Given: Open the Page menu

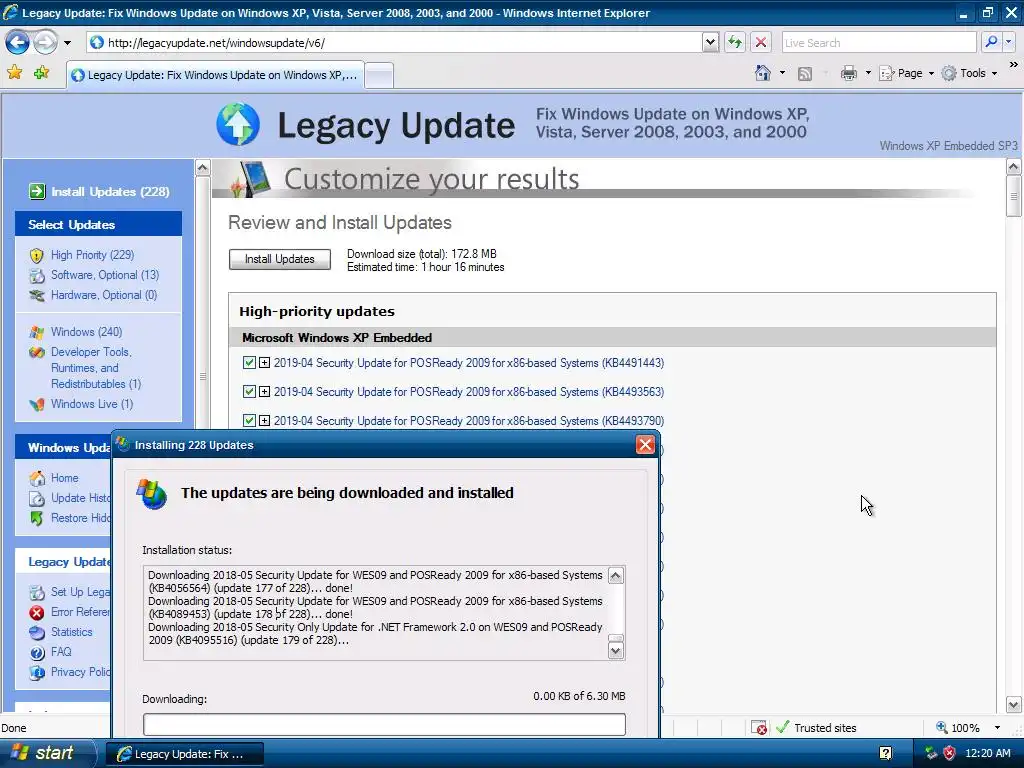Looking at the screenshot, I should tap(906, 73).
